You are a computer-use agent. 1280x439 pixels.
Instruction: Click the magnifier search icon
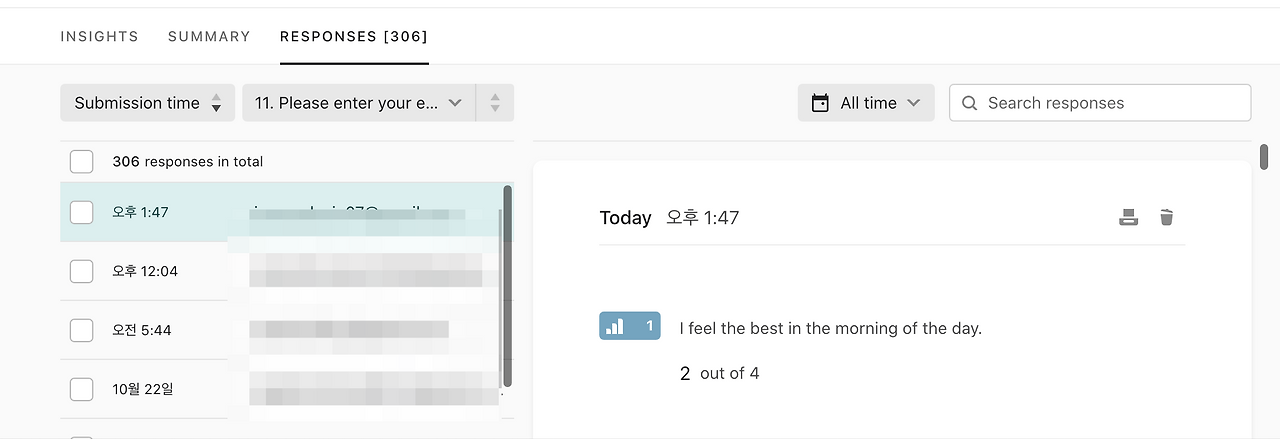pyautogui.click(x=969, y=103)
